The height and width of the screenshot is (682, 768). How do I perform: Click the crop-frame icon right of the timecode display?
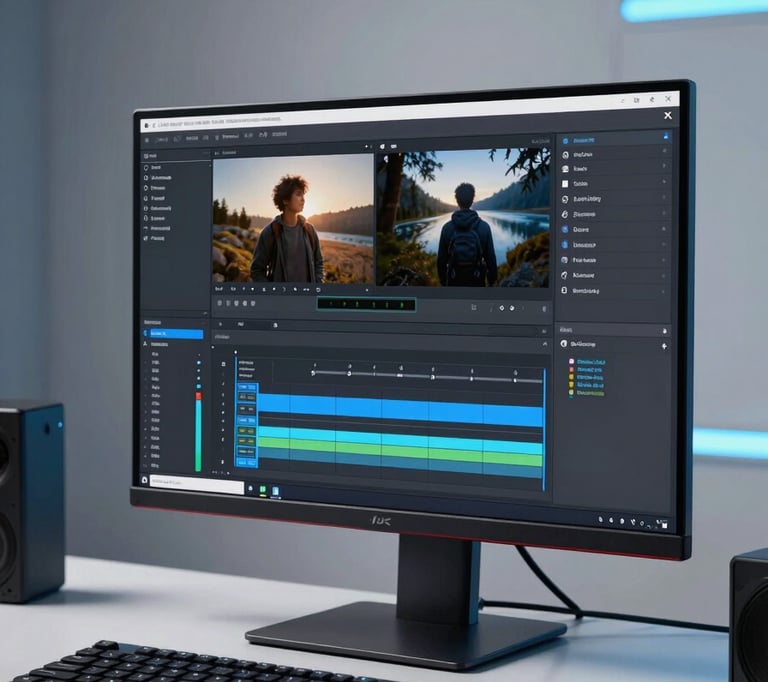(x=474, y=307)
